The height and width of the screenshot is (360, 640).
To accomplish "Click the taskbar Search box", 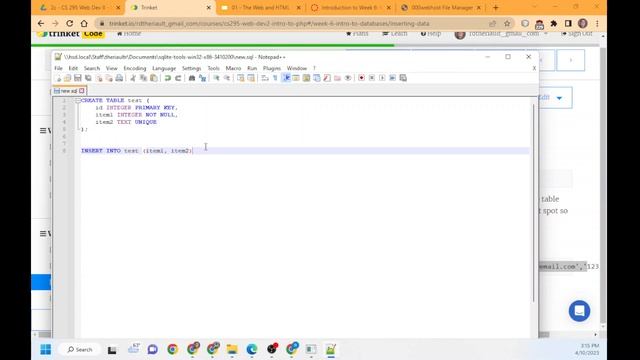I will [79, 349].
